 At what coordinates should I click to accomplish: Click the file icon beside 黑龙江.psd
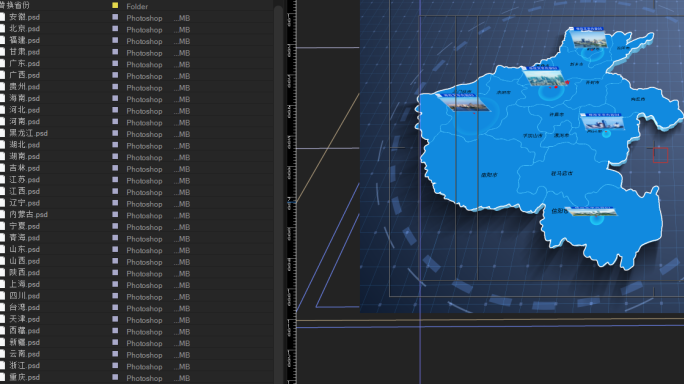(x=2, y=133)
